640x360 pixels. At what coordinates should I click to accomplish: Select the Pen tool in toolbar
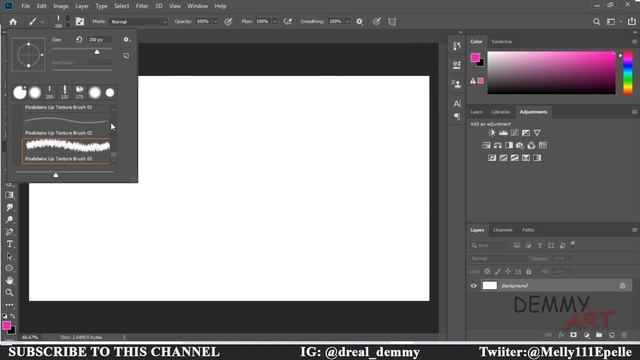(x=9, y=232)
